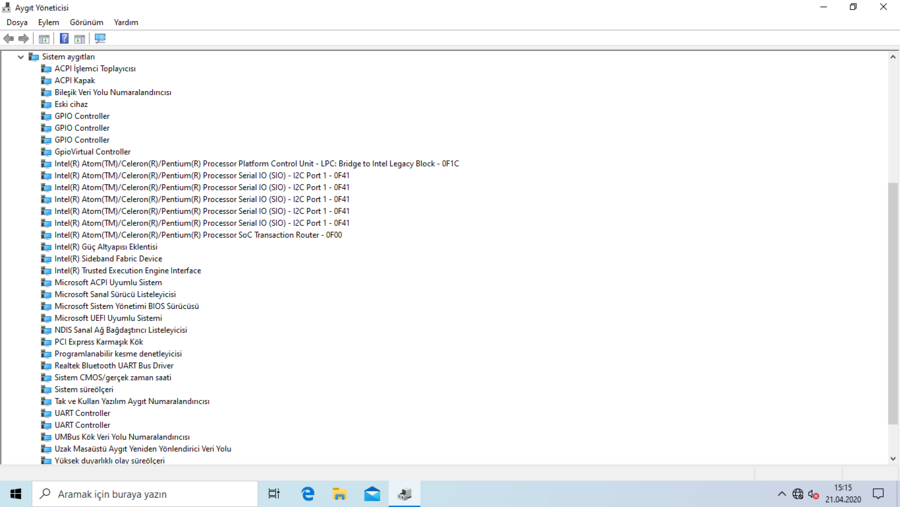The width and height of the screenshot is (900, 507).
Task: Click the Aygıt Yöneticisi taskbar button
Action: [x=405, y=494]
